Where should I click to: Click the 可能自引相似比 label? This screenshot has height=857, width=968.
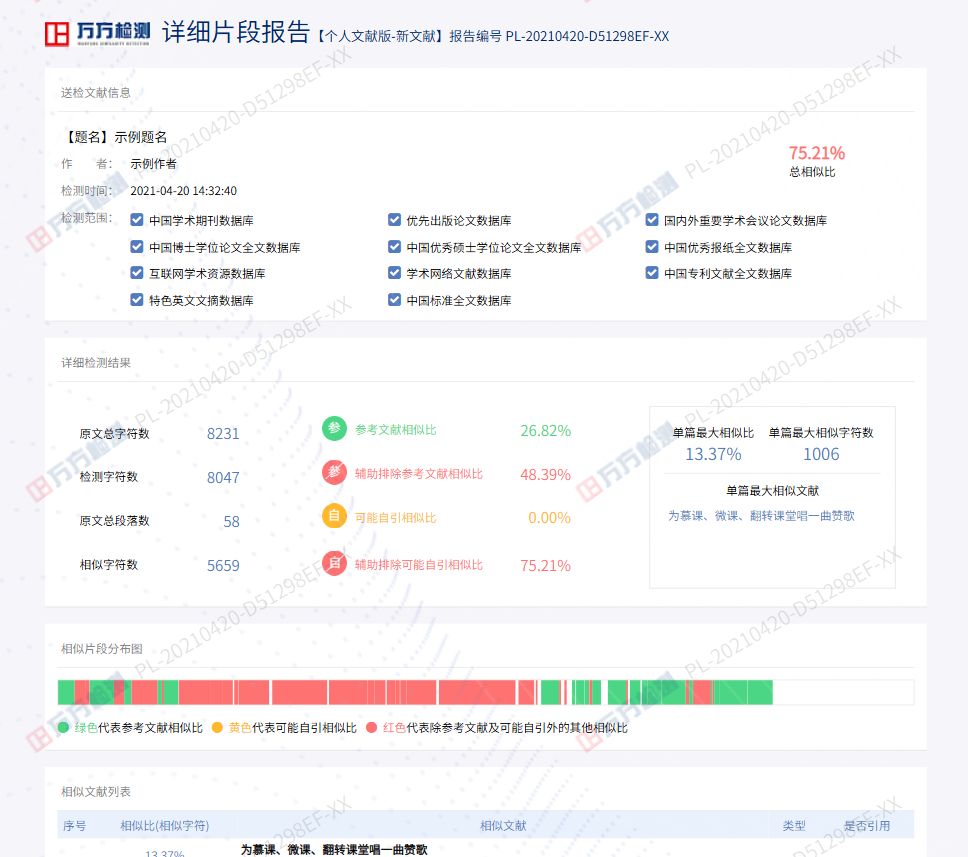(396, 517)
